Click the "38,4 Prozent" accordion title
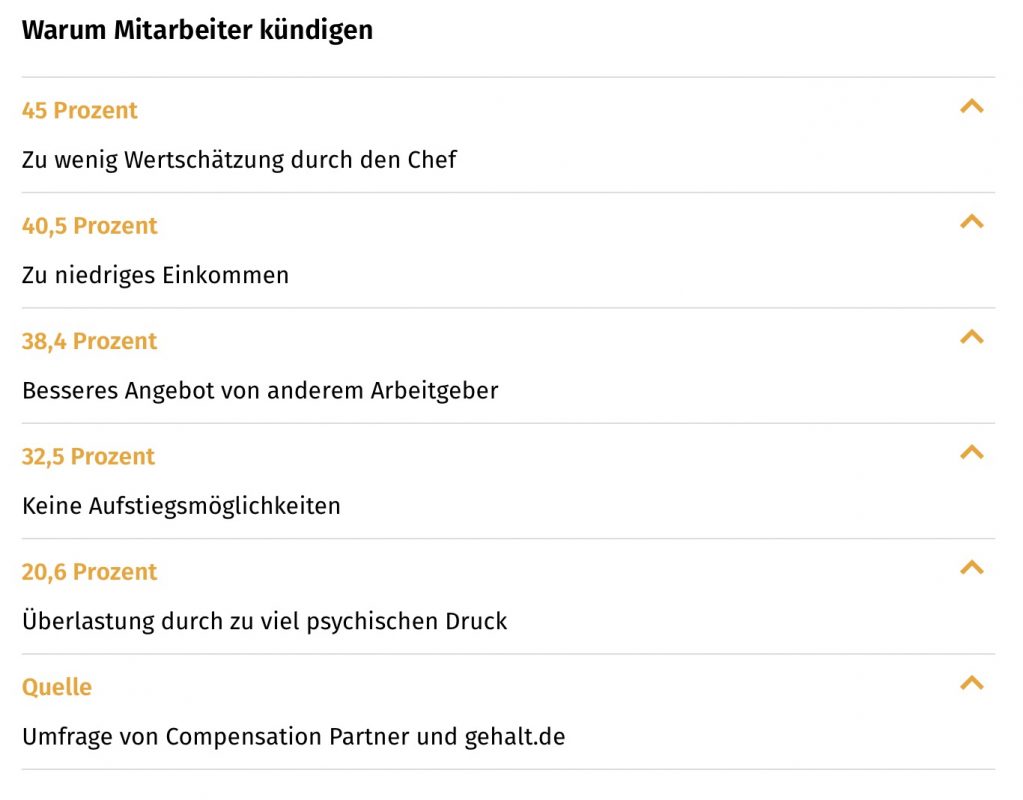Image resolution: width=1023 pixels, height=800 pixels. coord(90,341)
